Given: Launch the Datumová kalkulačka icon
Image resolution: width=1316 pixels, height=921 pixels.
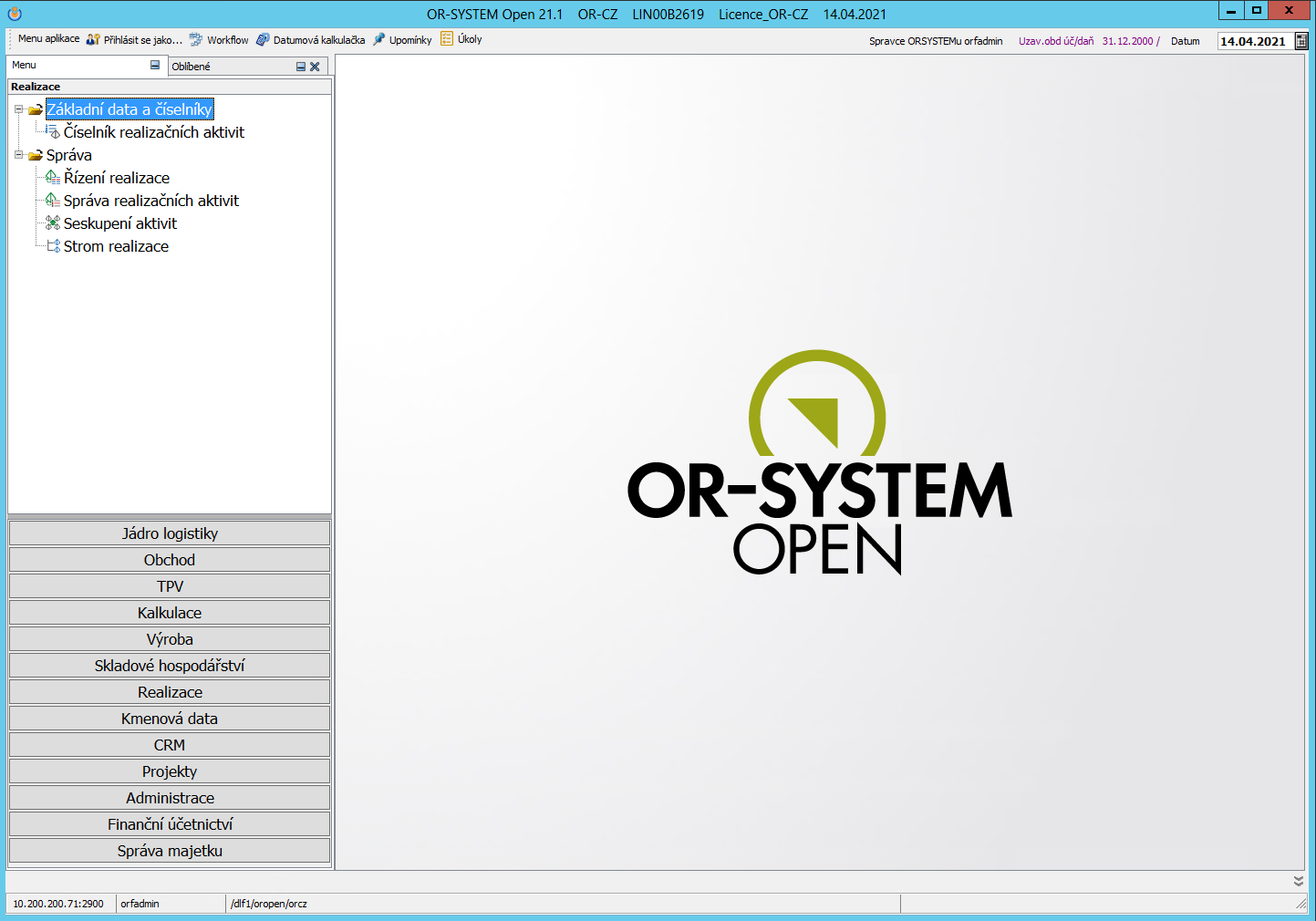Looking at the screenshot, I should (263, 39).
